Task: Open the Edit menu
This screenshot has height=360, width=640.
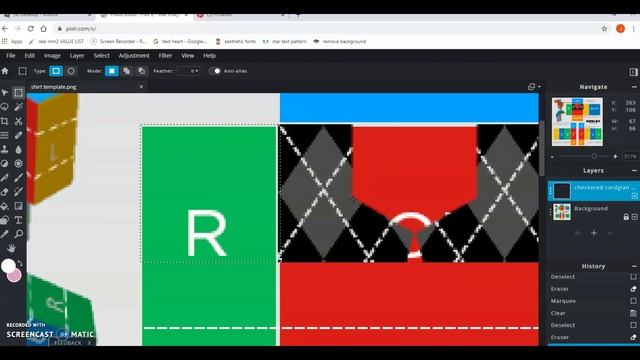Action: coord(29,56)
